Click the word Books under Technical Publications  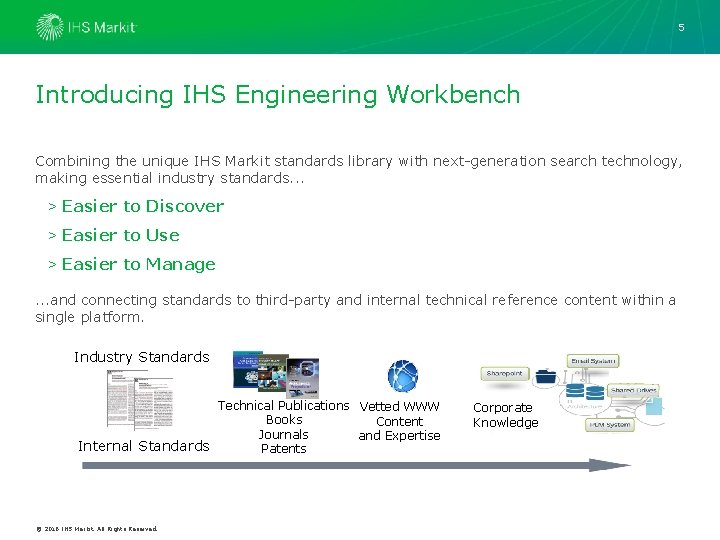[284, 420]
